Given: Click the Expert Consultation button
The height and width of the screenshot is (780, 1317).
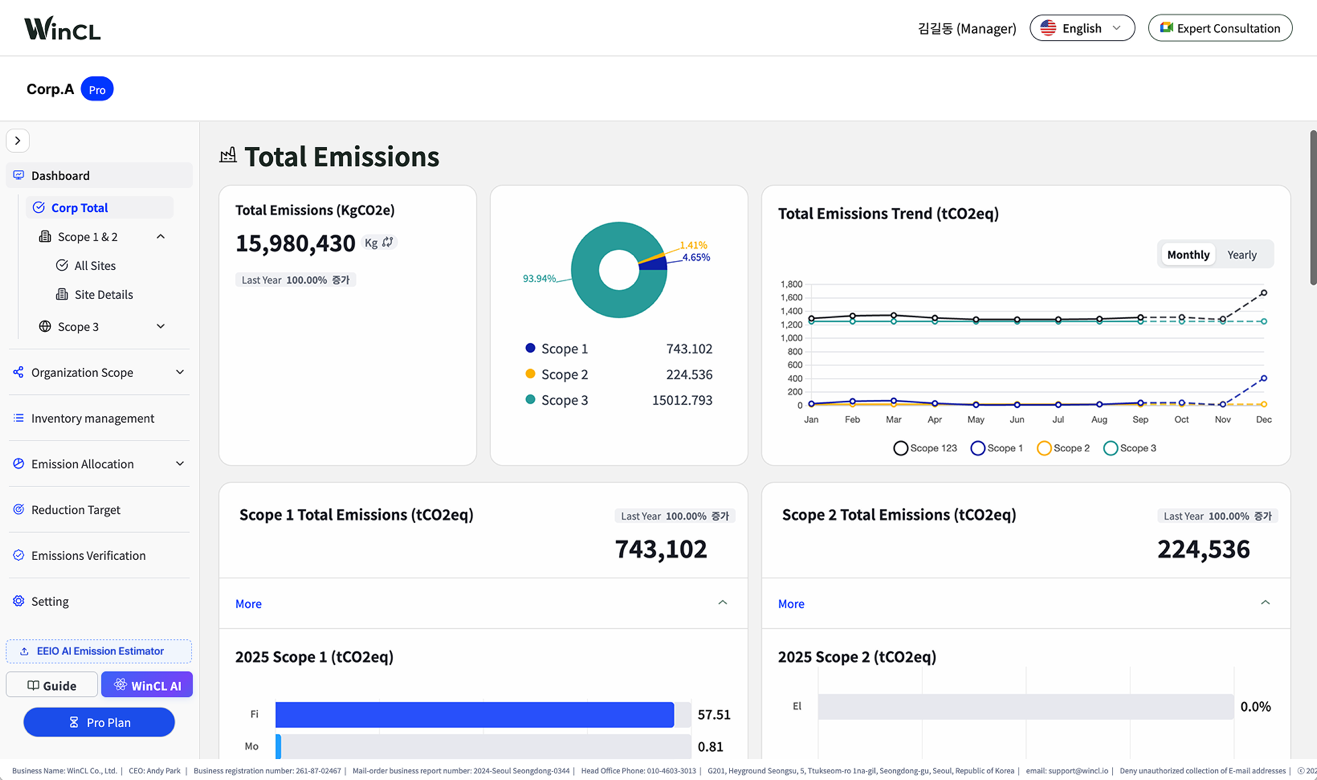Looking at the screenshot, I should pos(1220,28).
